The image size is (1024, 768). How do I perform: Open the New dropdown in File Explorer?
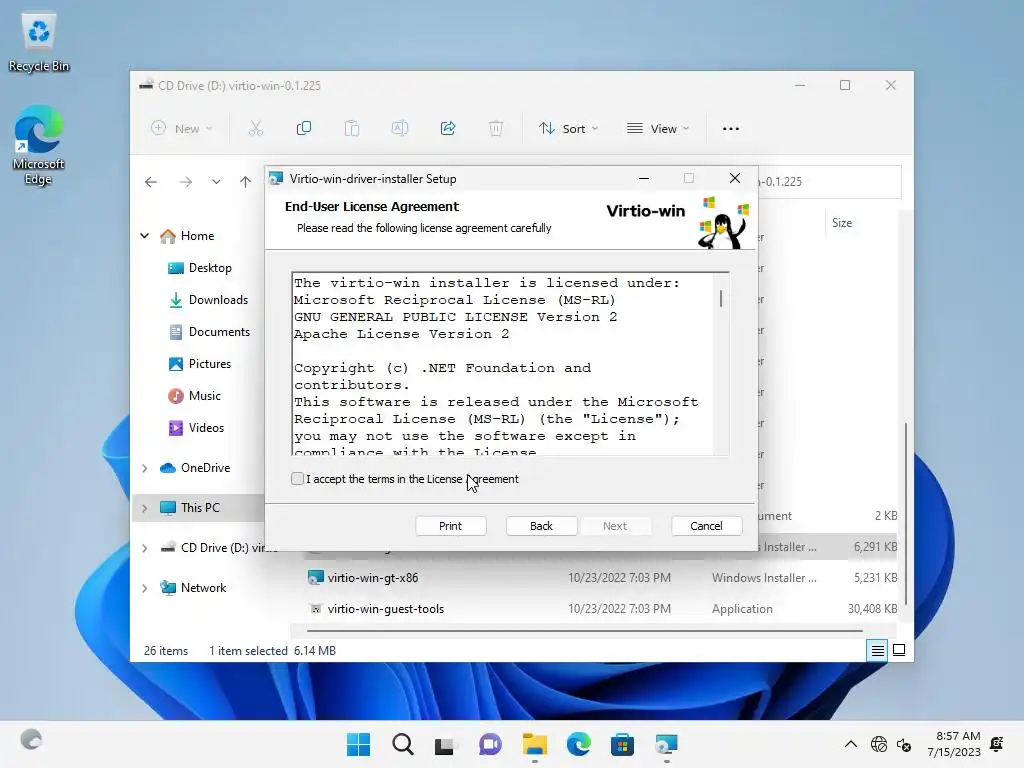pyautogui.click(x=182, y=129)
